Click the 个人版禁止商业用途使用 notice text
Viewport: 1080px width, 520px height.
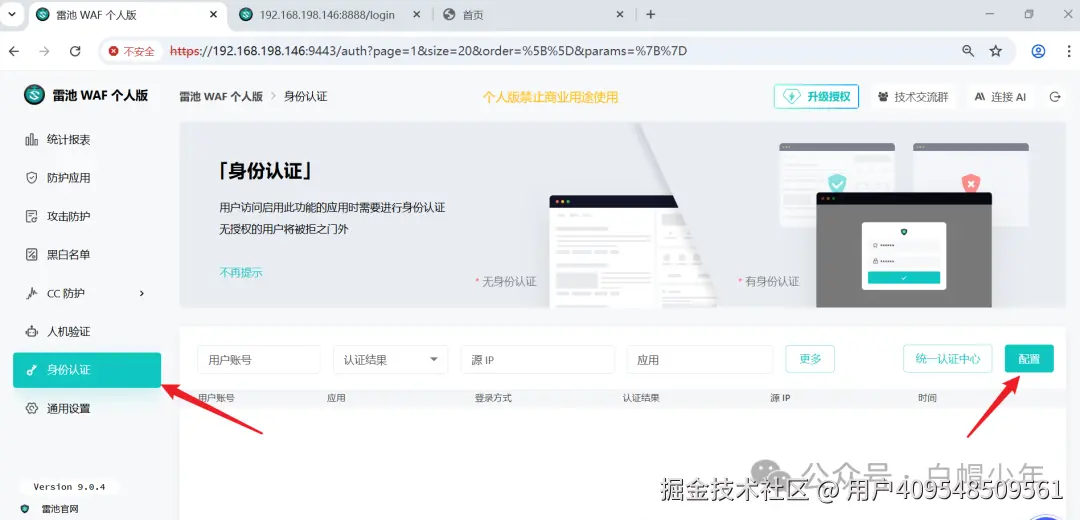(x=550, y=97)
